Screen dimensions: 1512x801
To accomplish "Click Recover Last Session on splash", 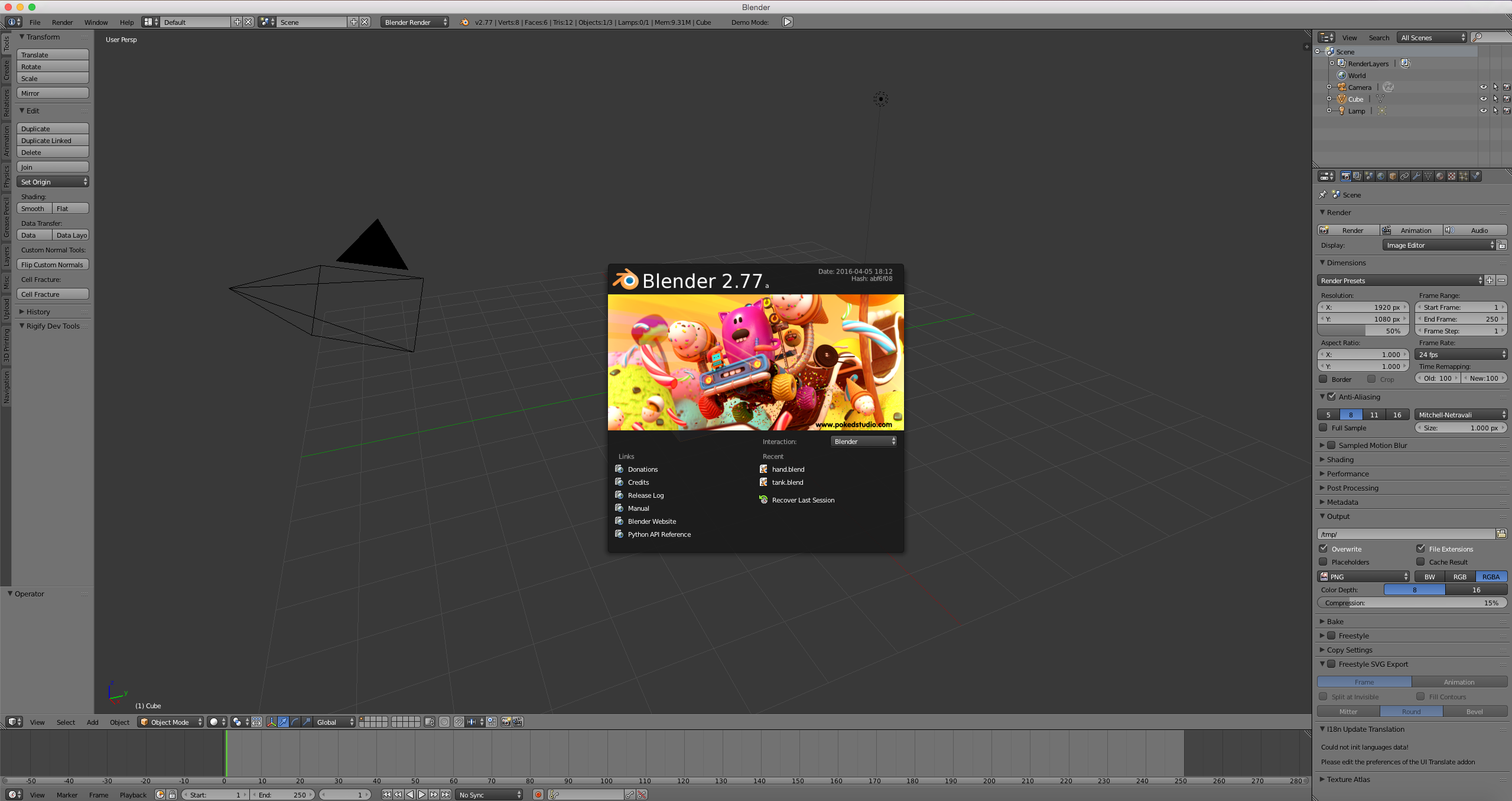I will point(803,500).
